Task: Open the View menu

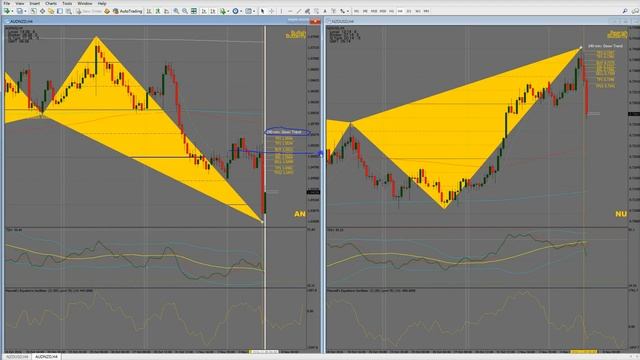Action: pyautogui.click(x=20, y=3)
